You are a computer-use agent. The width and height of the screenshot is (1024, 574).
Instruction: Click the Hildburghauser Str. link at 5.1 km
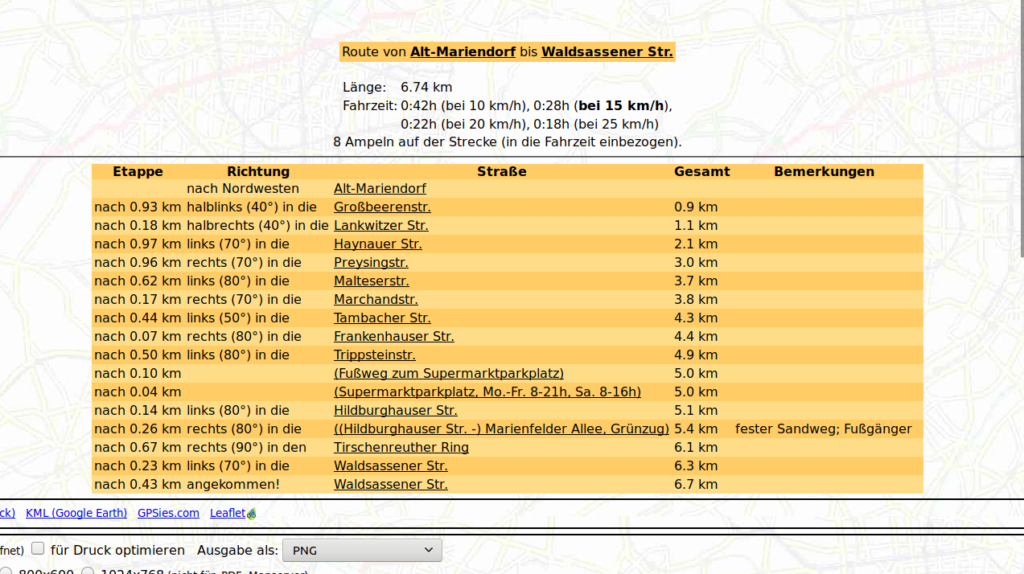tap(395, 411)
